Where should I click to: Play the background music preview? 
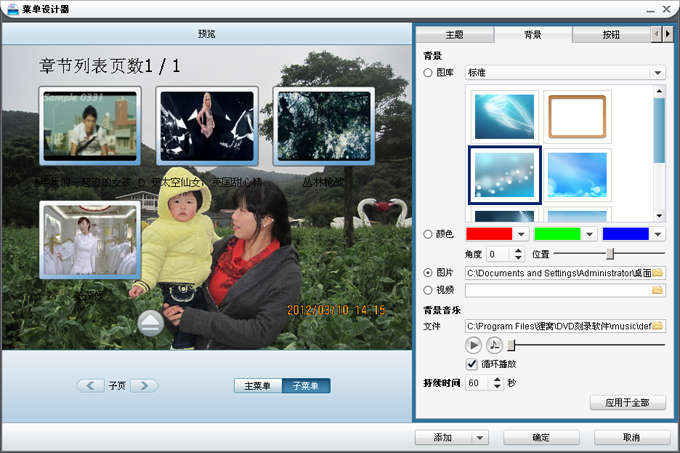(x=473, y=345)
